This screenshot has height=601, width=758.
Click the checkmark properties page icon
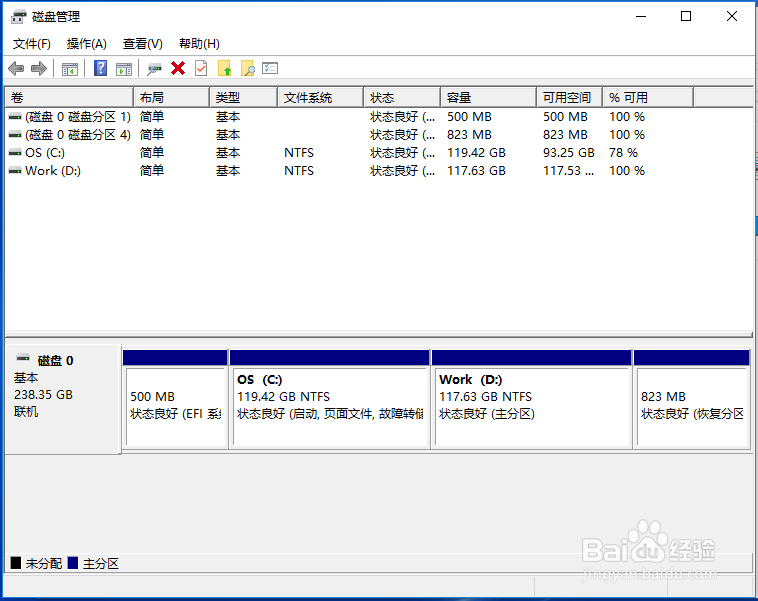(x=201, y=68)
